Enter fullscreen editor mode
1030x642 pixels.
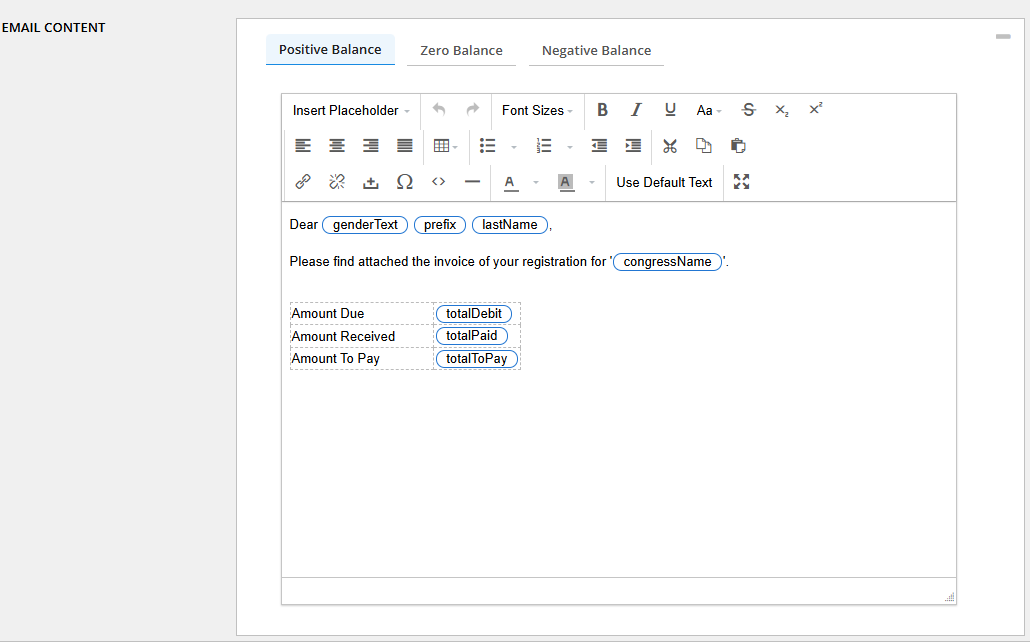[x=741, y=182]
